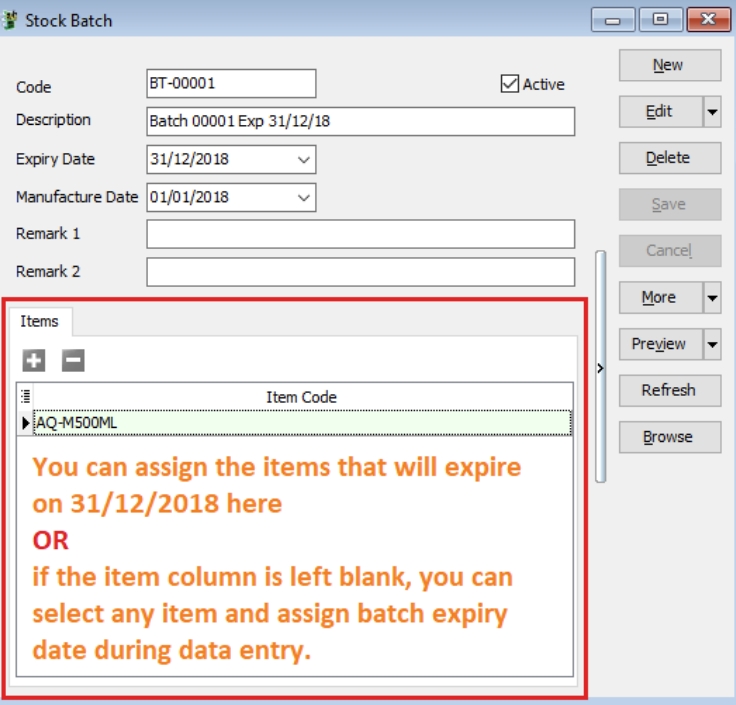Click the Stock Batch window title icon
The height and width of the screenshot is (705, 736).
click(x=12, y=20)
